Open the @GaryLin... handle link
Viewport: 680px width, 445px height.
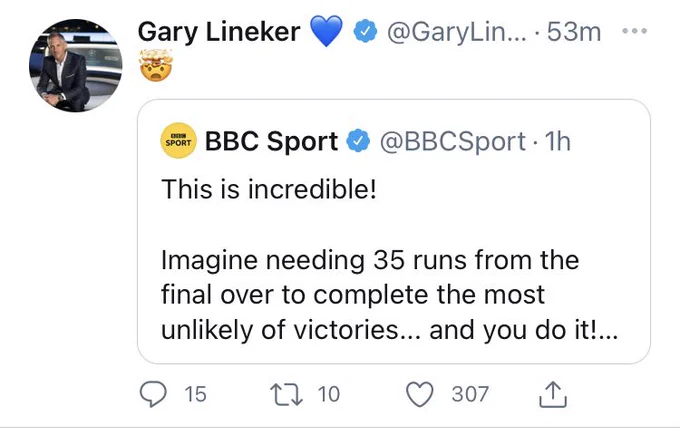pyautogui.click(x=457, y=32)
